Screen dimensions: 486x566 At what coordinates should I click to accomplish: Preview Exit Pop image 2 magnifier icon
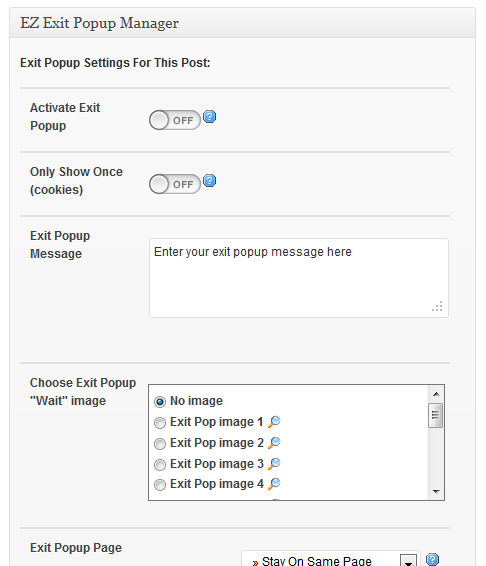(274, 443)
